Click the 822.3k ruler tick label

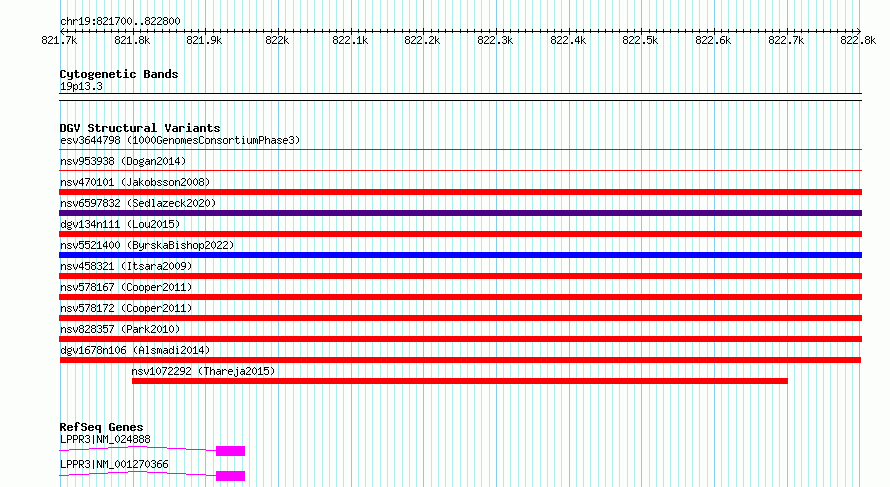click(495, 40)
